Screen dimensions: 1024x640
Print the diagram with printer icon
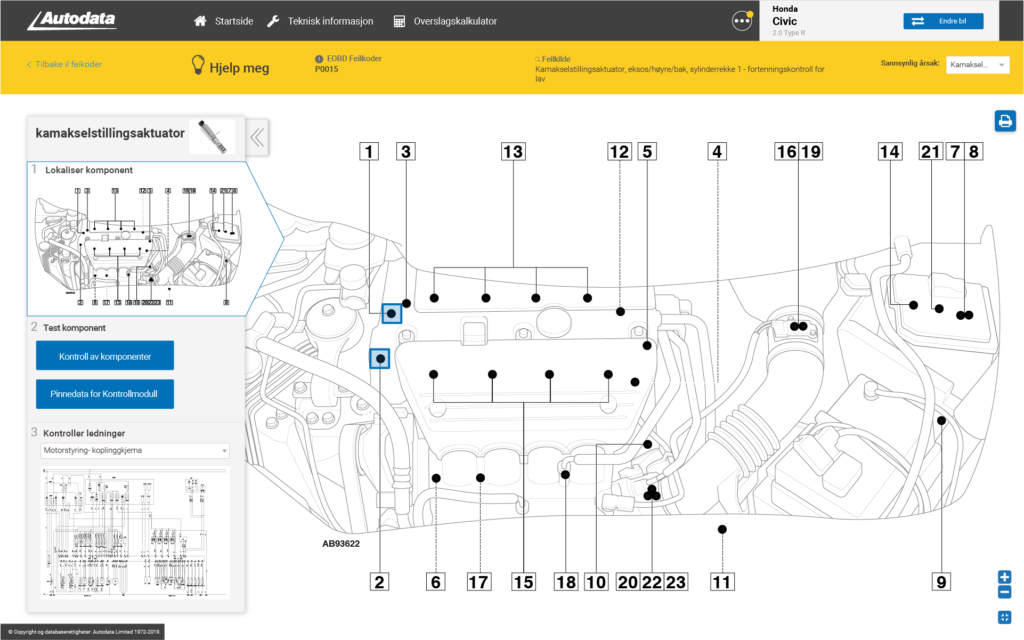(x=1004, y=121)
